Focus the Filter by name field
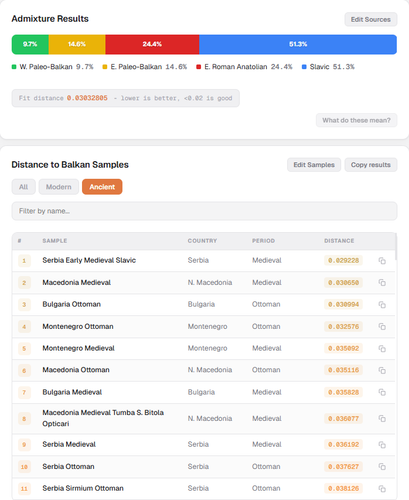The width and height of the screenshot is (409, 500). point(204,211)
